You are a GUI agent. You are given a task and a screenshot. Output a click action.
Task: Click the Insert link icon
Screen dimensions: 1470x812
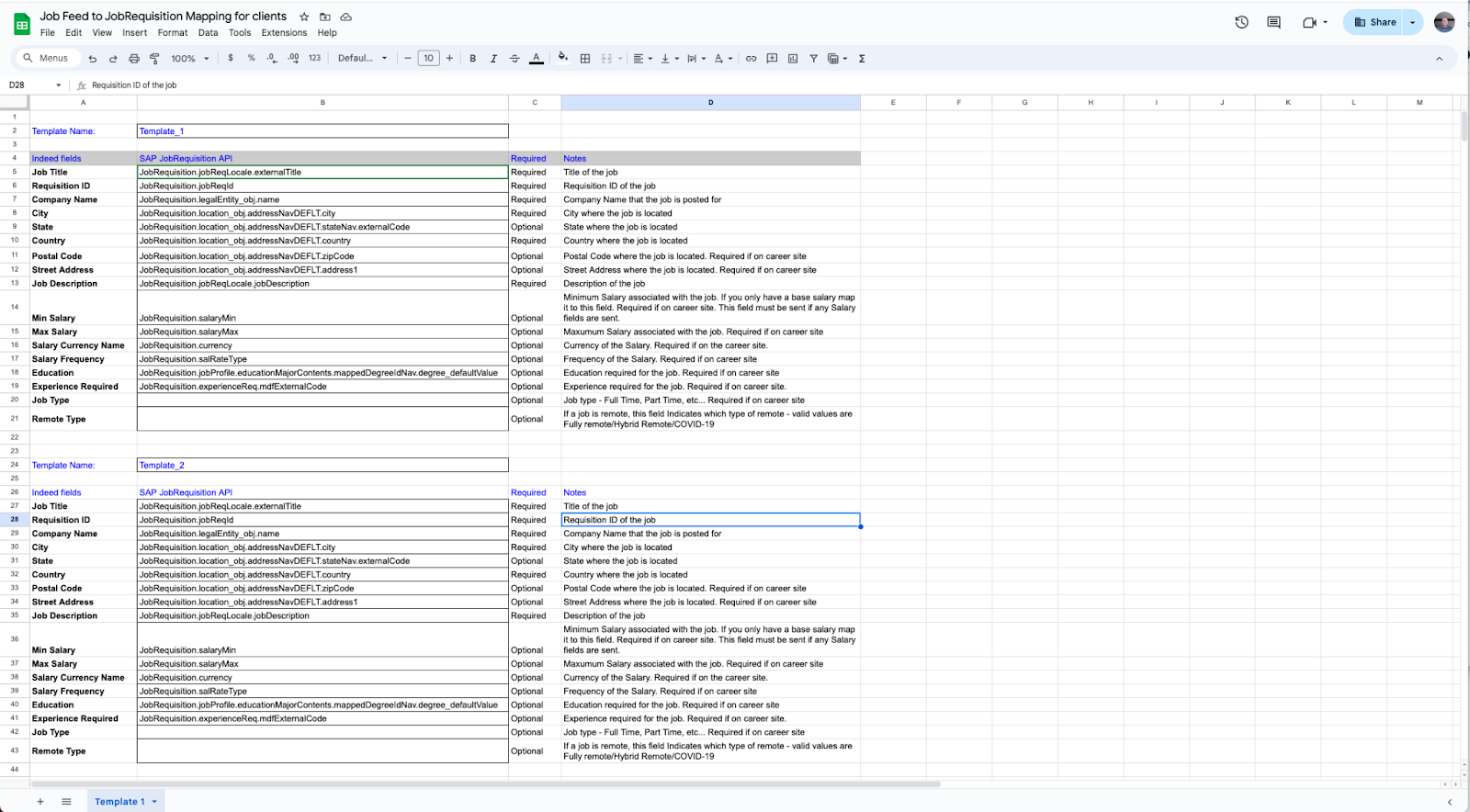pyautogui.click(x=751, y=59)
